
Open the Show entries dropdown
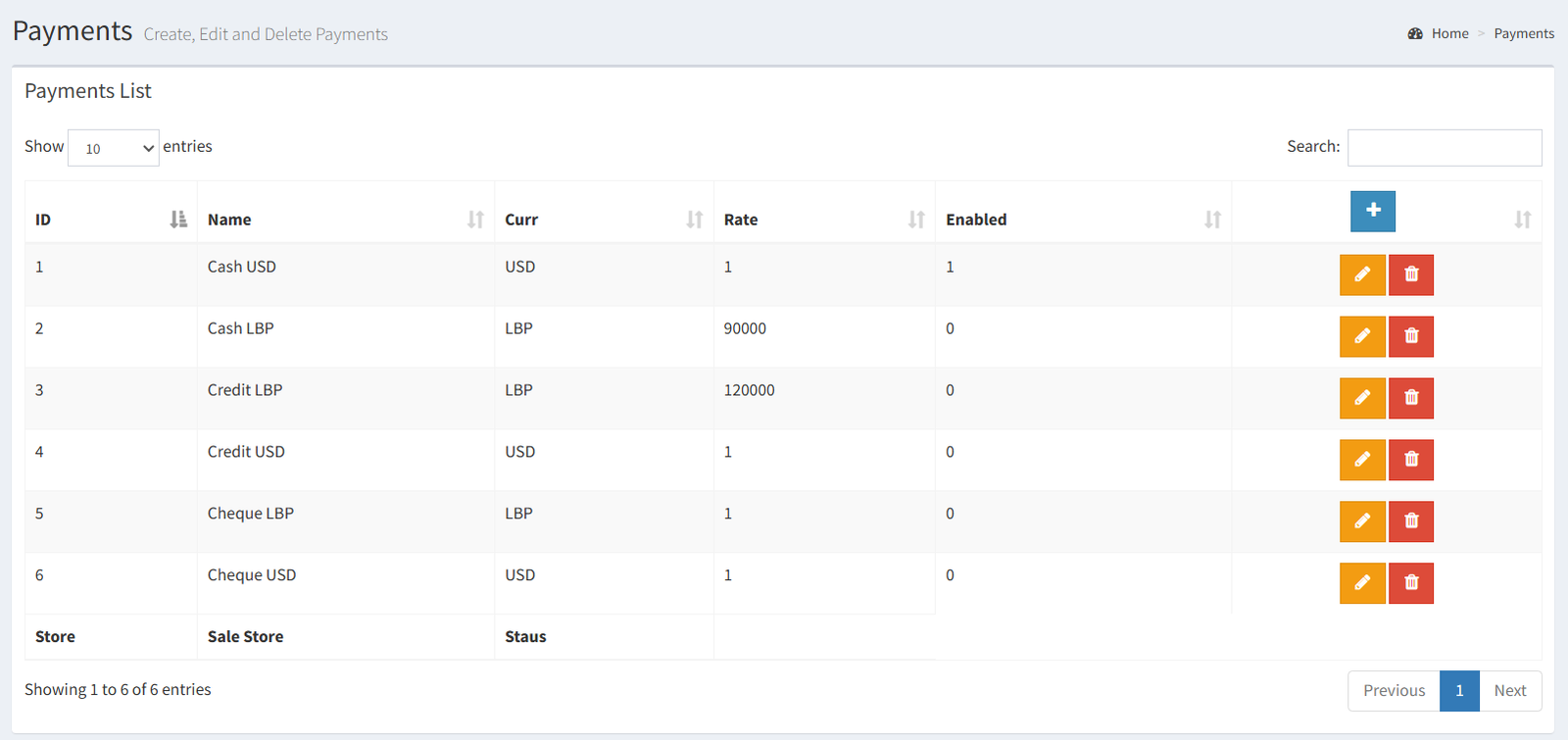click(x=114, y=148)
